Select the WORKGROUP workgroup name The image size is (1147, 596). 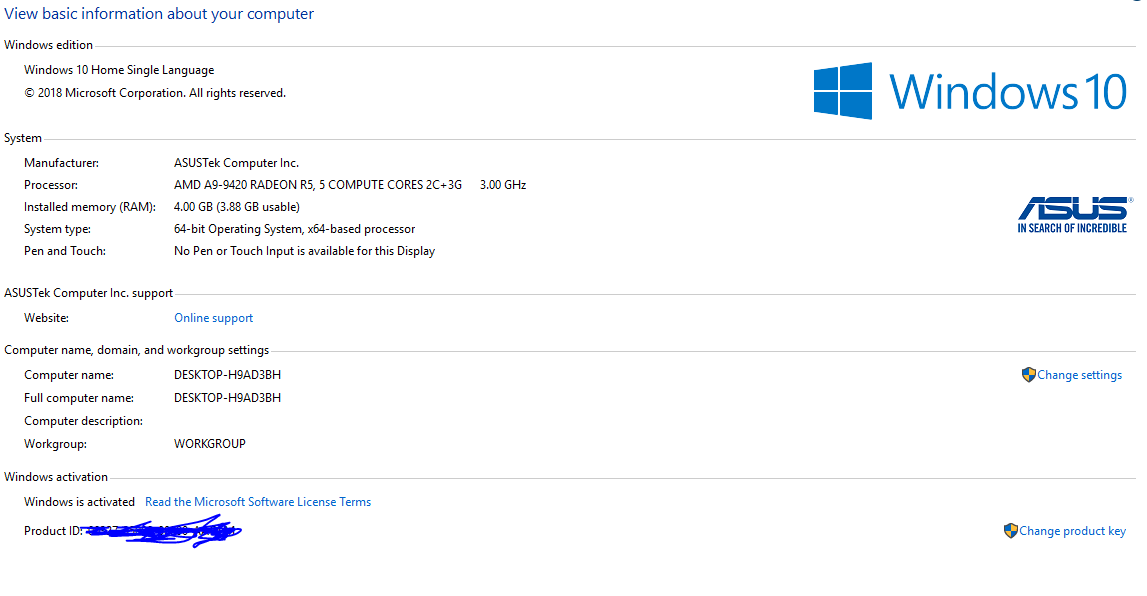pos(210,443)
